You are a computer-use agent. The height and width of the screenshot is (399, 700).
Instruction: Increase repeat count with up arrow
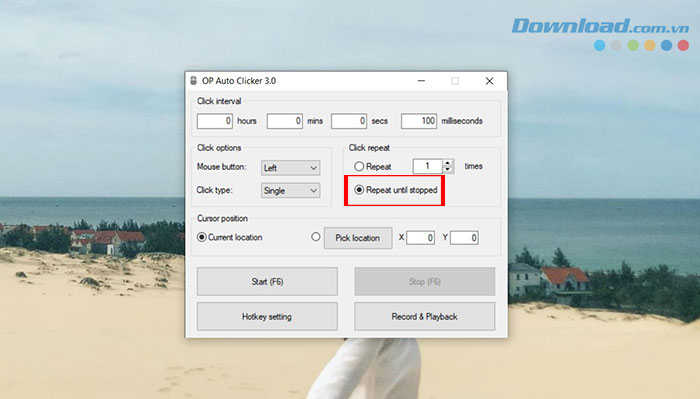tap(448, 163)
